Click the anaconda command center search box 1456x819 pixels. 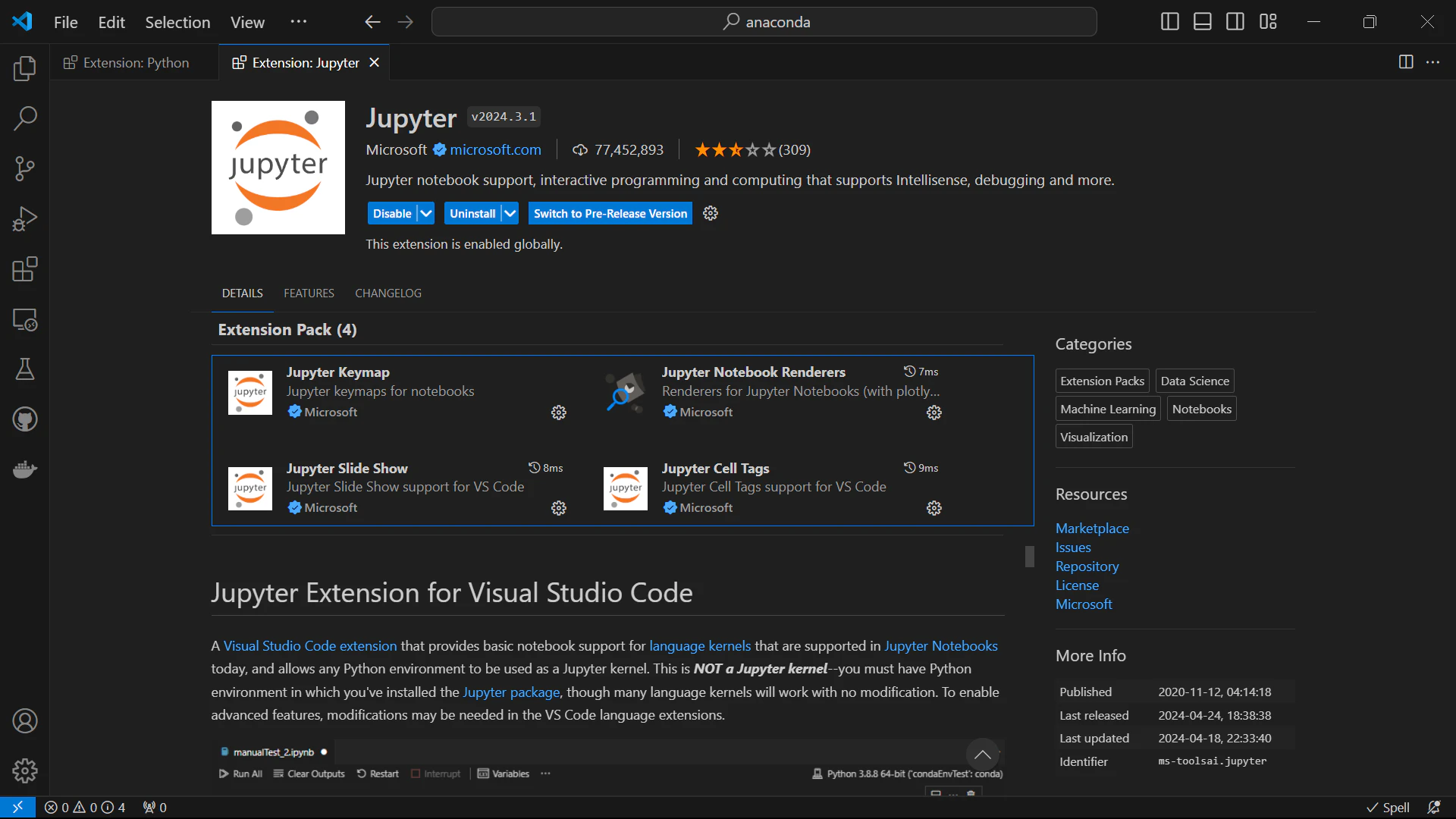tap(764, 22)
